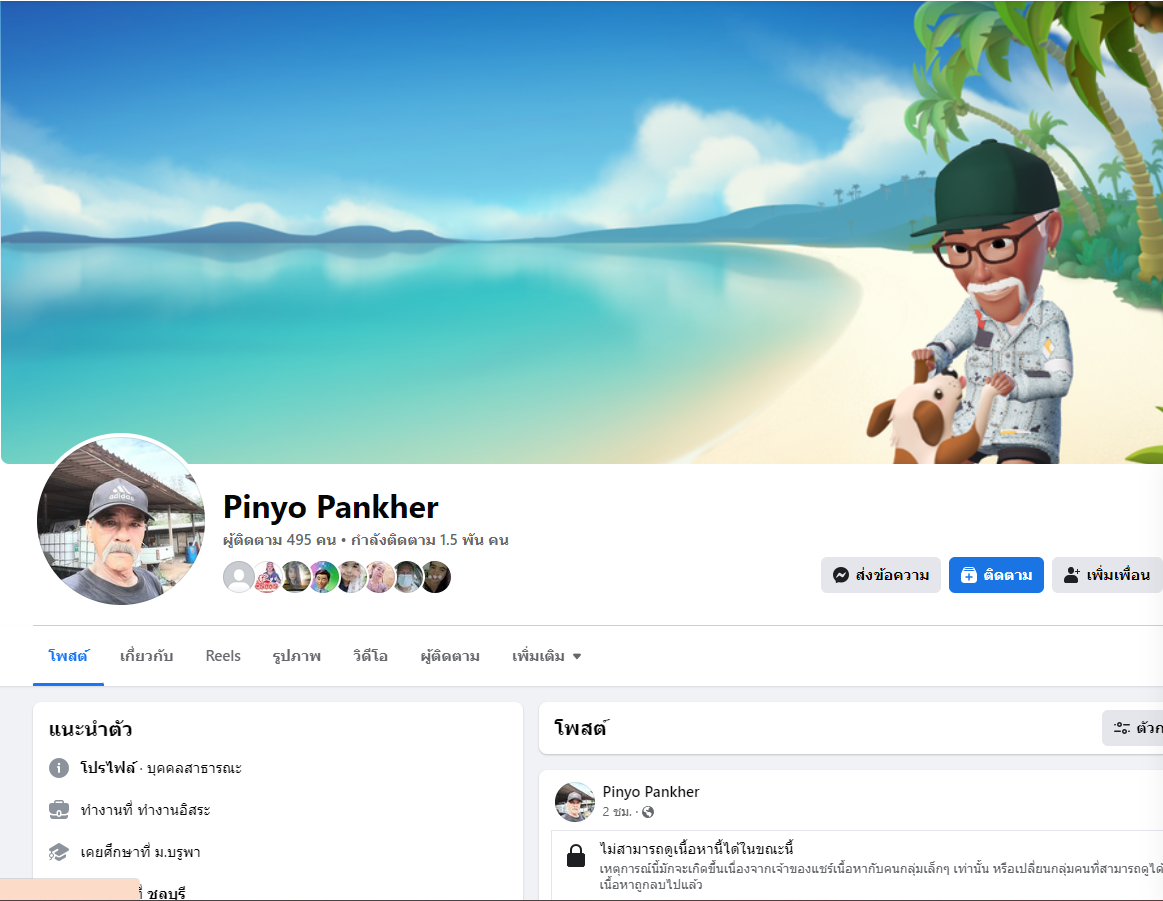Select the วิดีโอ tab
The width and height of the screenshot is (1163, 901).
(x=370, y=656)
